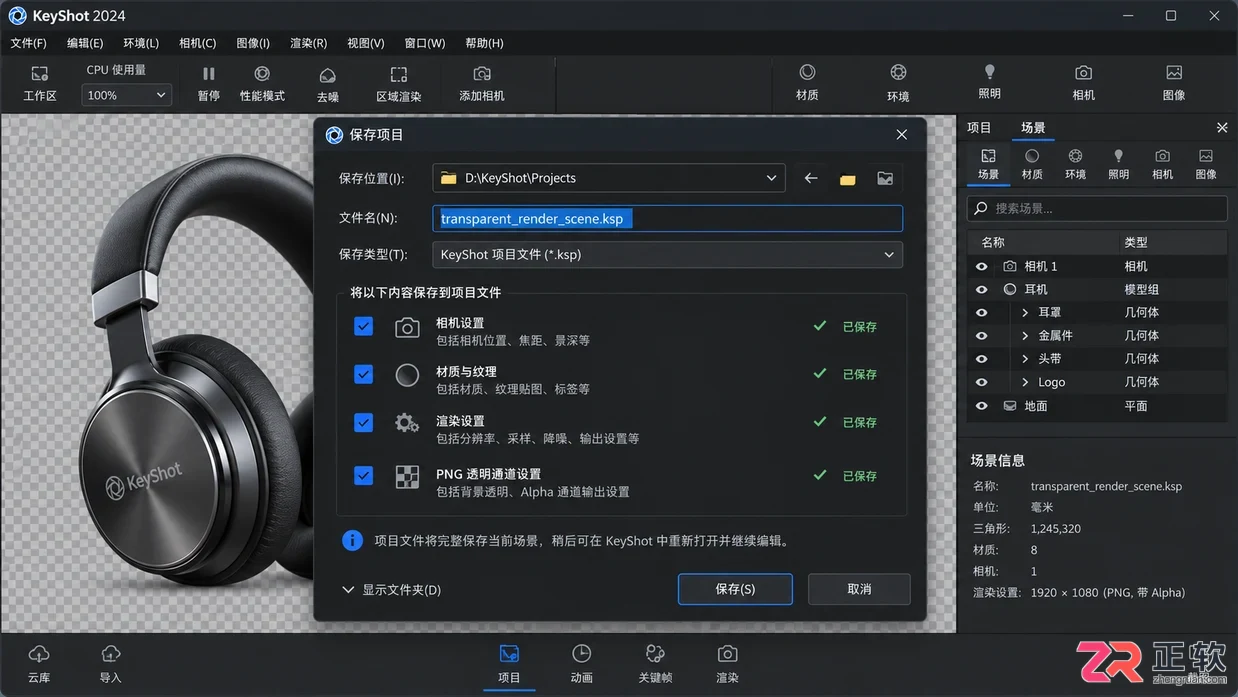Select the 环境 sub-tab icon in scene panel

pos(1075,156)
